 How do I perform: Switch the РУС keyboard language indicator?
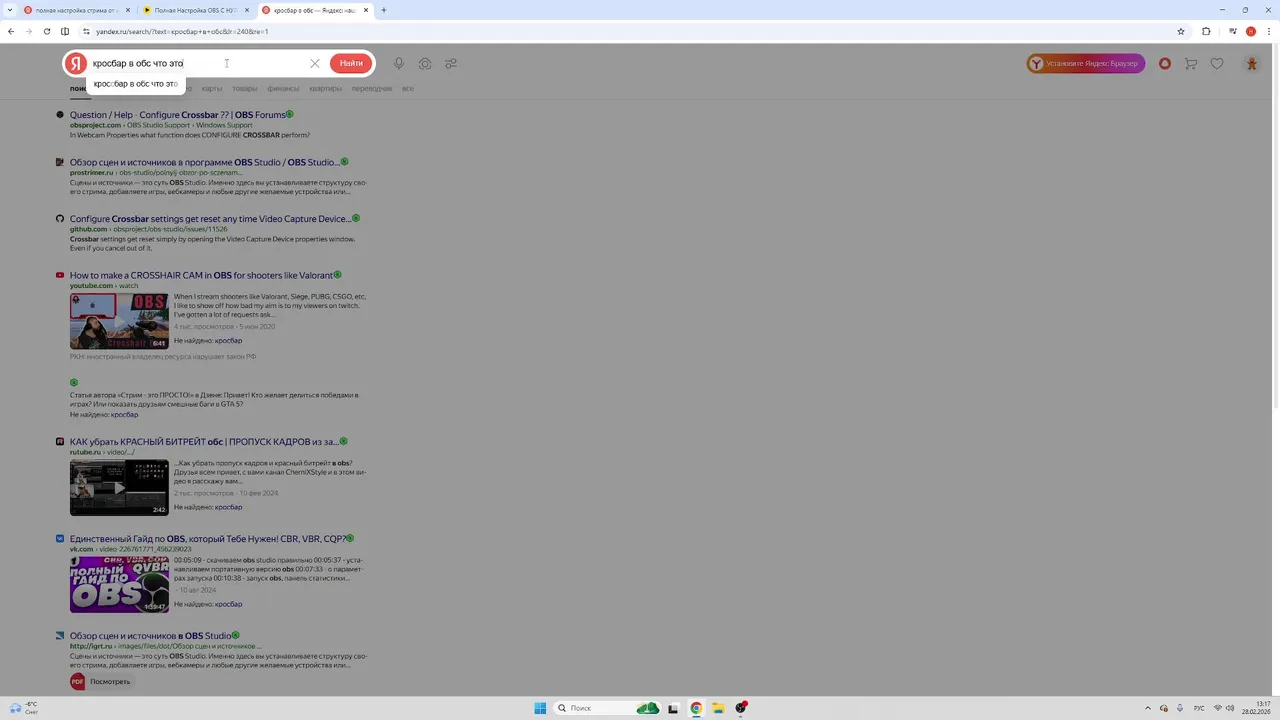[x=1199, y=708]
